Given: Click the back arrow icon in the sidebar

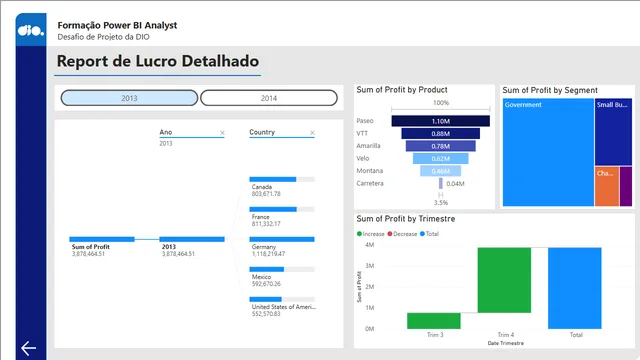Looking at the screenshot, I should (29, 348).
